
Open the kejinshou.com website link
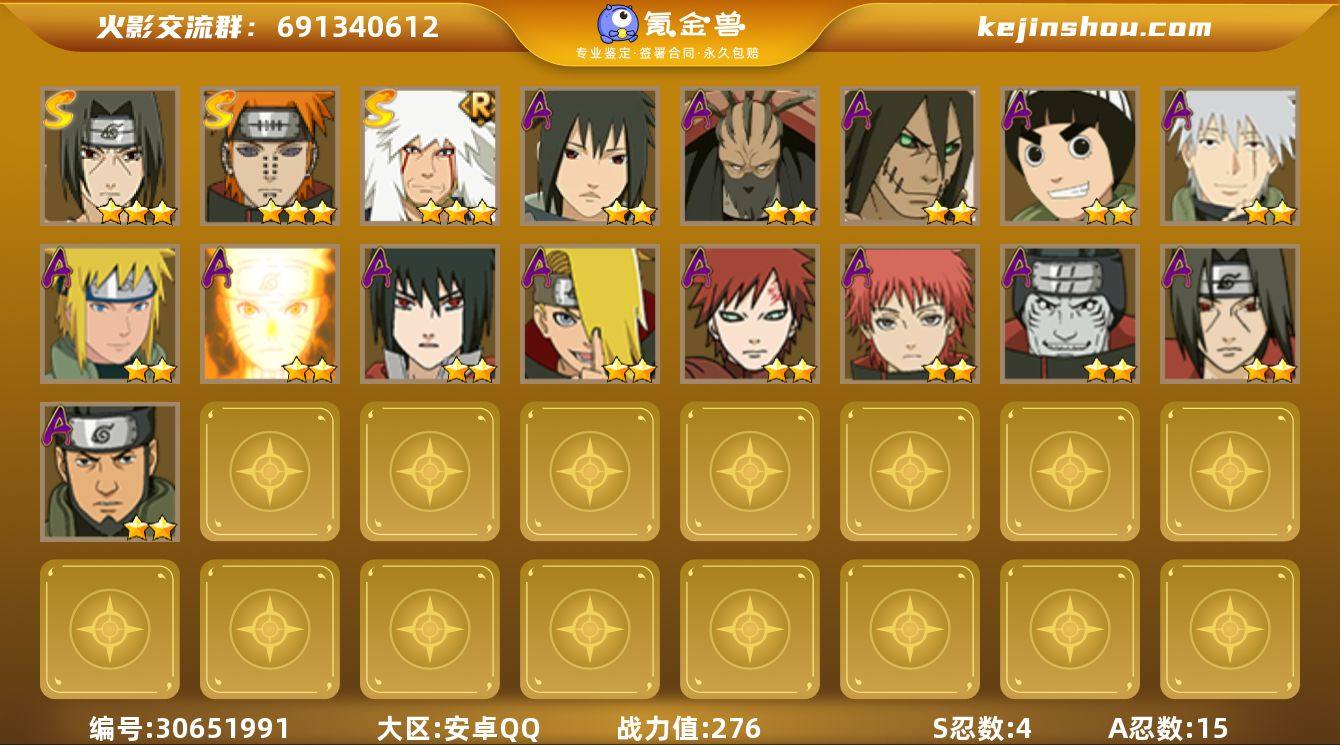click(x=1094, y=27)
